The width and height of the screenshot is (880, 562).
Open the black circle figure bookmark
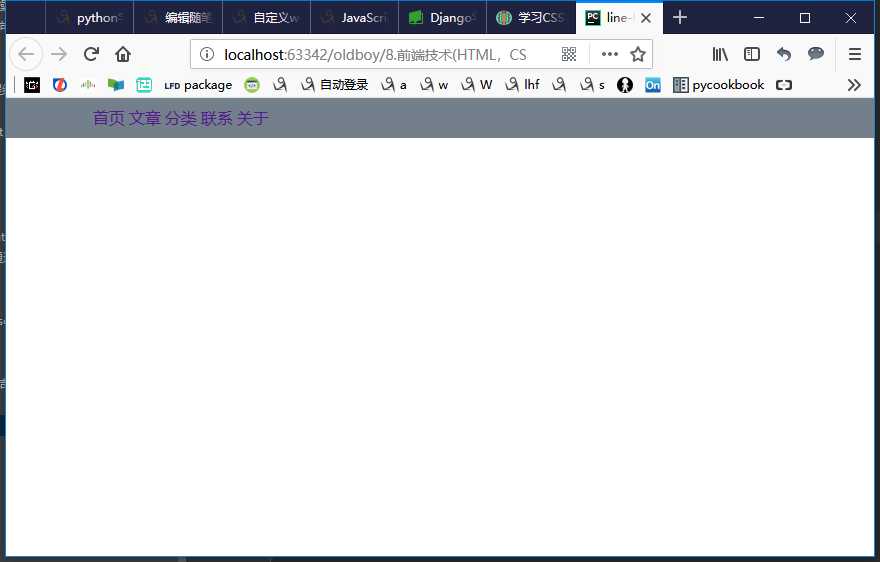pyautogui.click(x=625, y=85)
